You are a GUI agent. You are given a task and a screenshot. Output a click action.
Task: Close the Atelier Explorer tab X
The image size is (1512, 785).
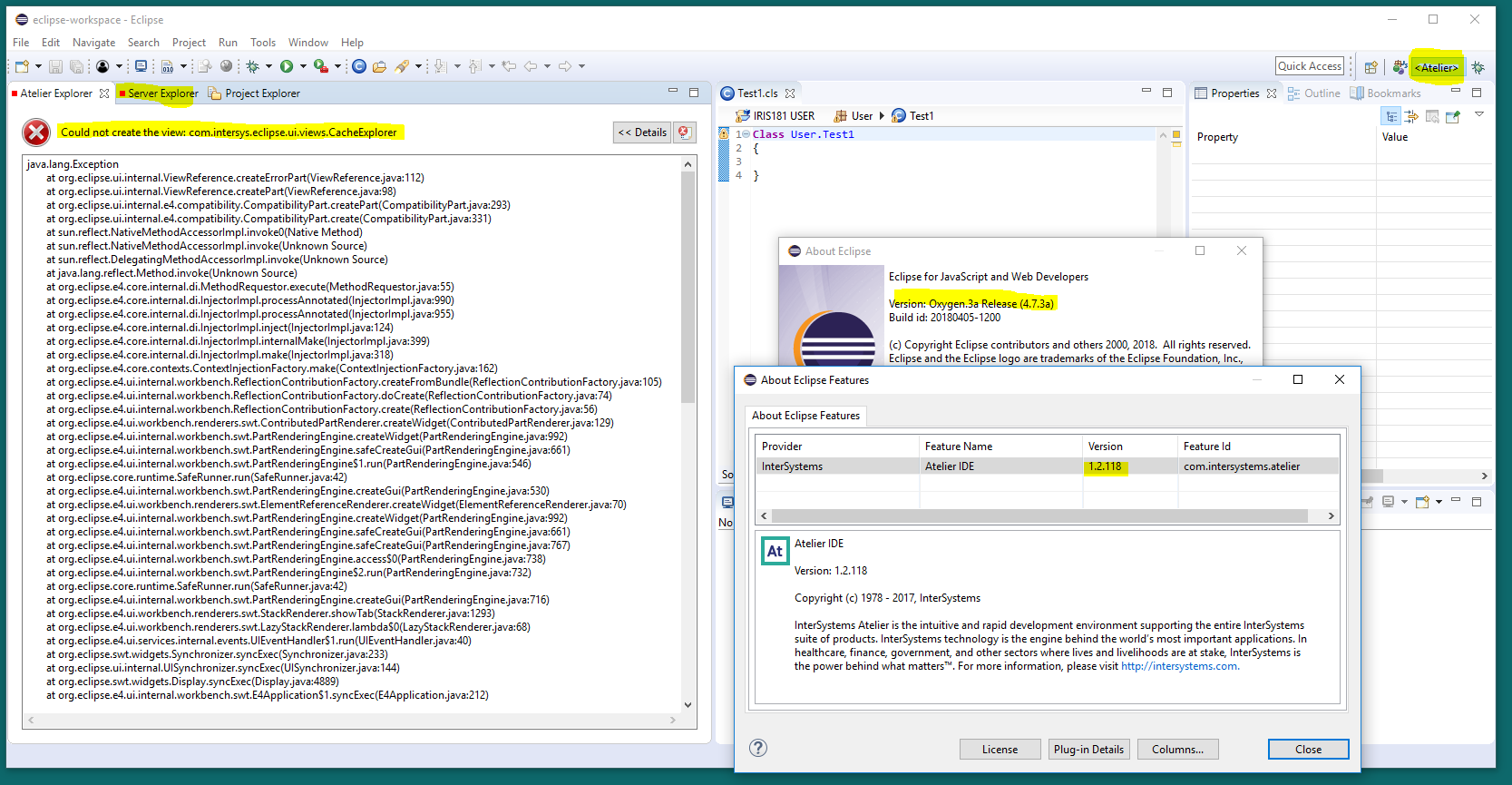click(x=104, y=93)
